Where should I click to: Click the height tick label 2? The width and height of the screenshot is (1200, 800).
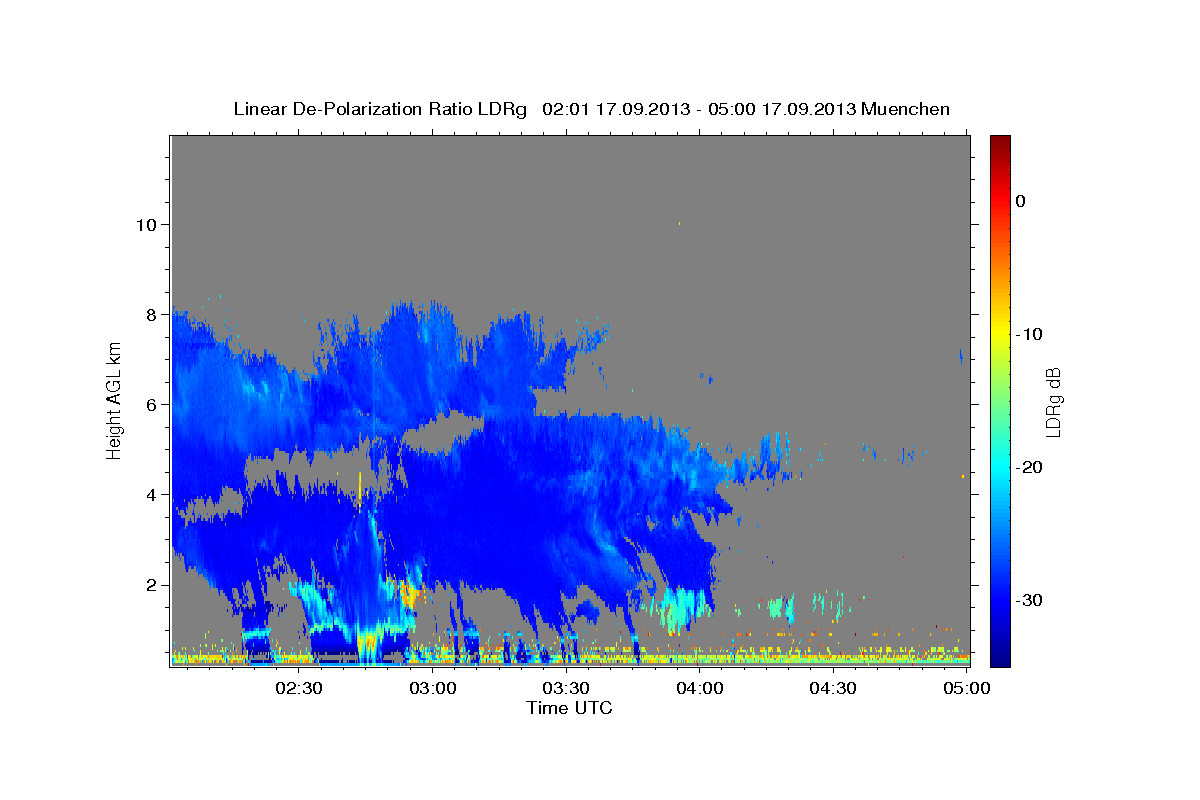click(x=150, y=584)
